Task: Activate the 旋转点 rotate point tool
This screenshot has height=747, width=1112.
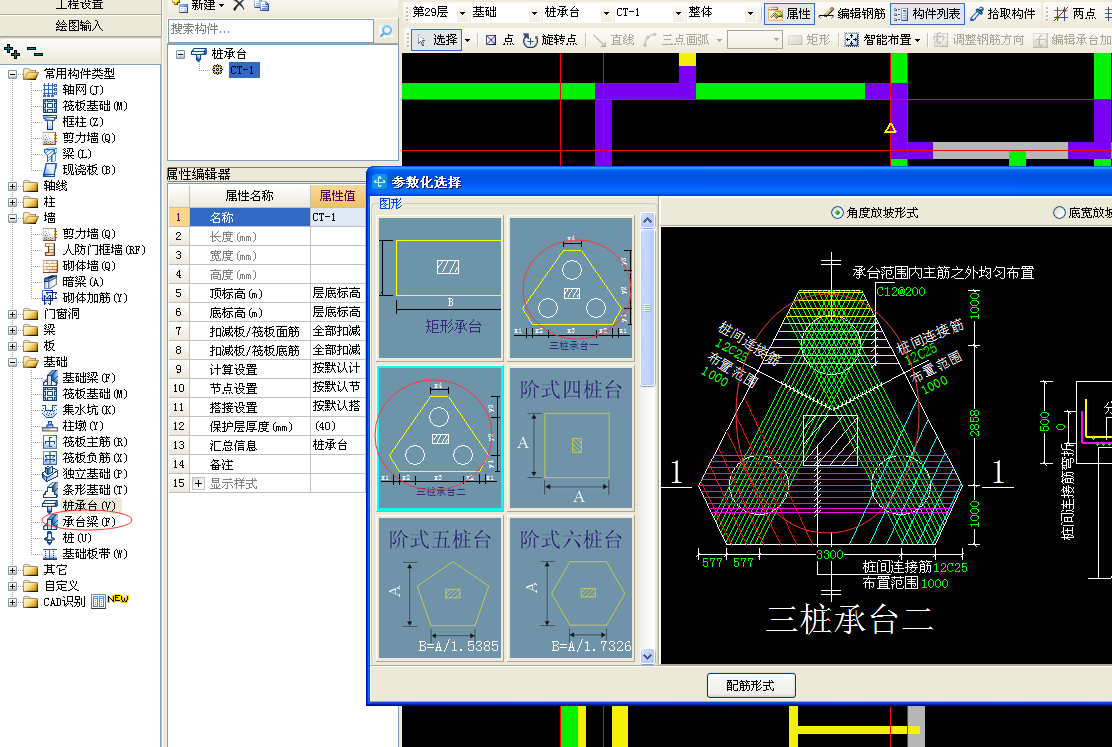Action: pos(550,40)
